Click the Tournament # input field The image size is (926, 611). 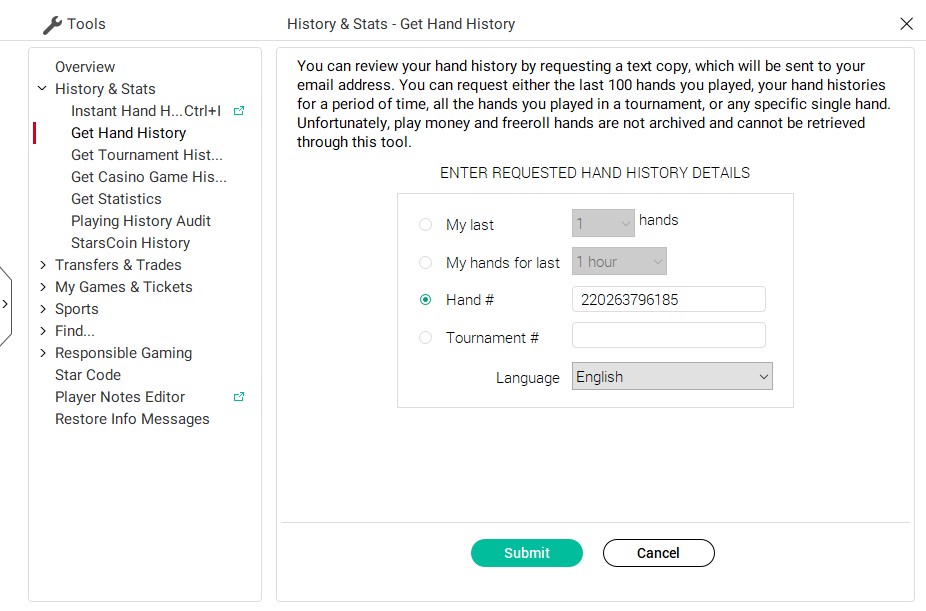[x=669, y=335]
